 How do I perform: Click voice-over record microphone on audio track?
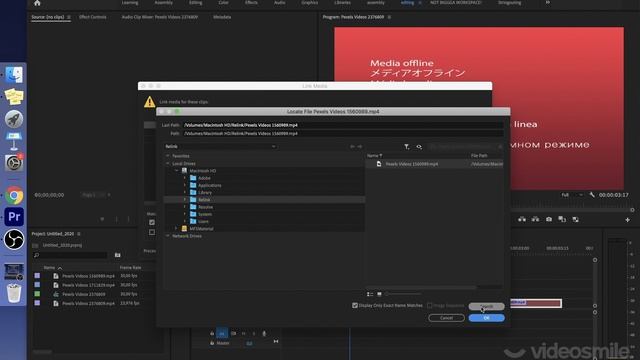point(264,333)
